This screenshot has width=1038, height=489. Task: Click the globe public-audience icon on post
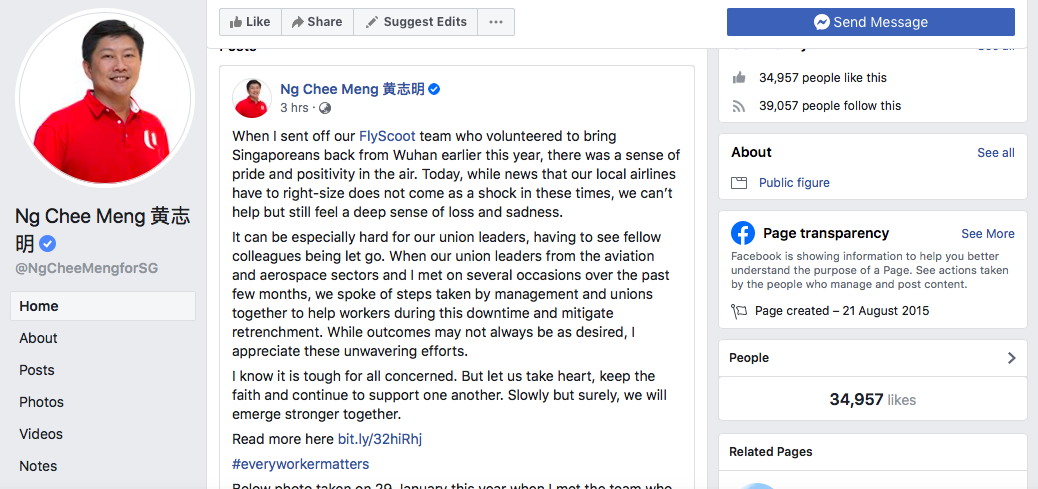pos(325,108)
